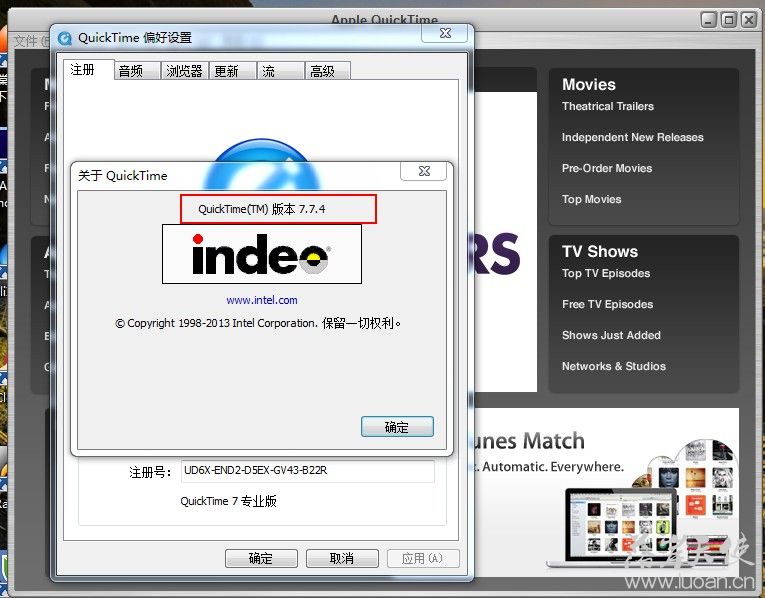The height and width of the screenshot is (598, 765).
Task: Close the 关于 QuickTime dialog
Action: (423, 171)
